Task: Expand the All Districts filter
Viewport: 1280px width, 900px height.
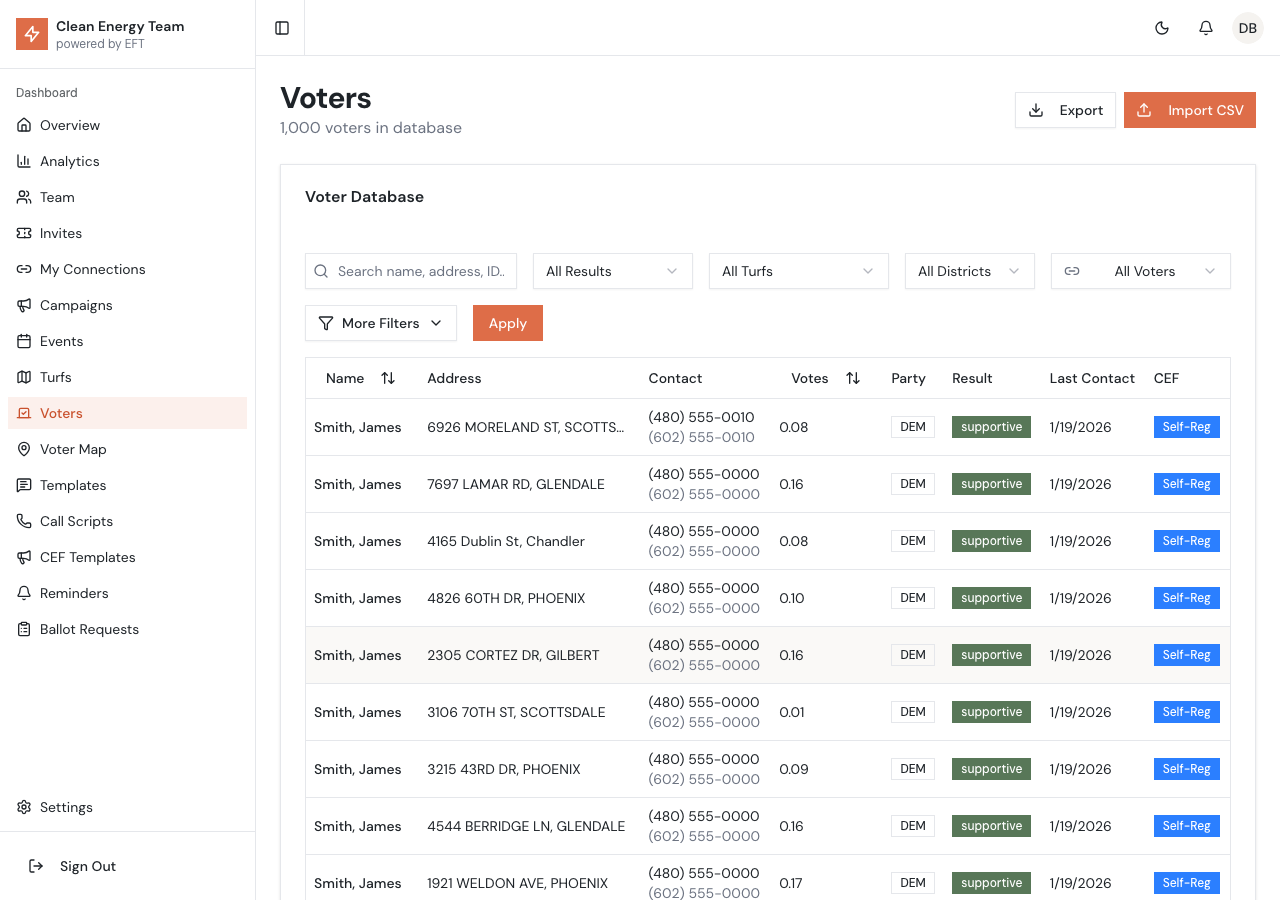Action: 969,271
